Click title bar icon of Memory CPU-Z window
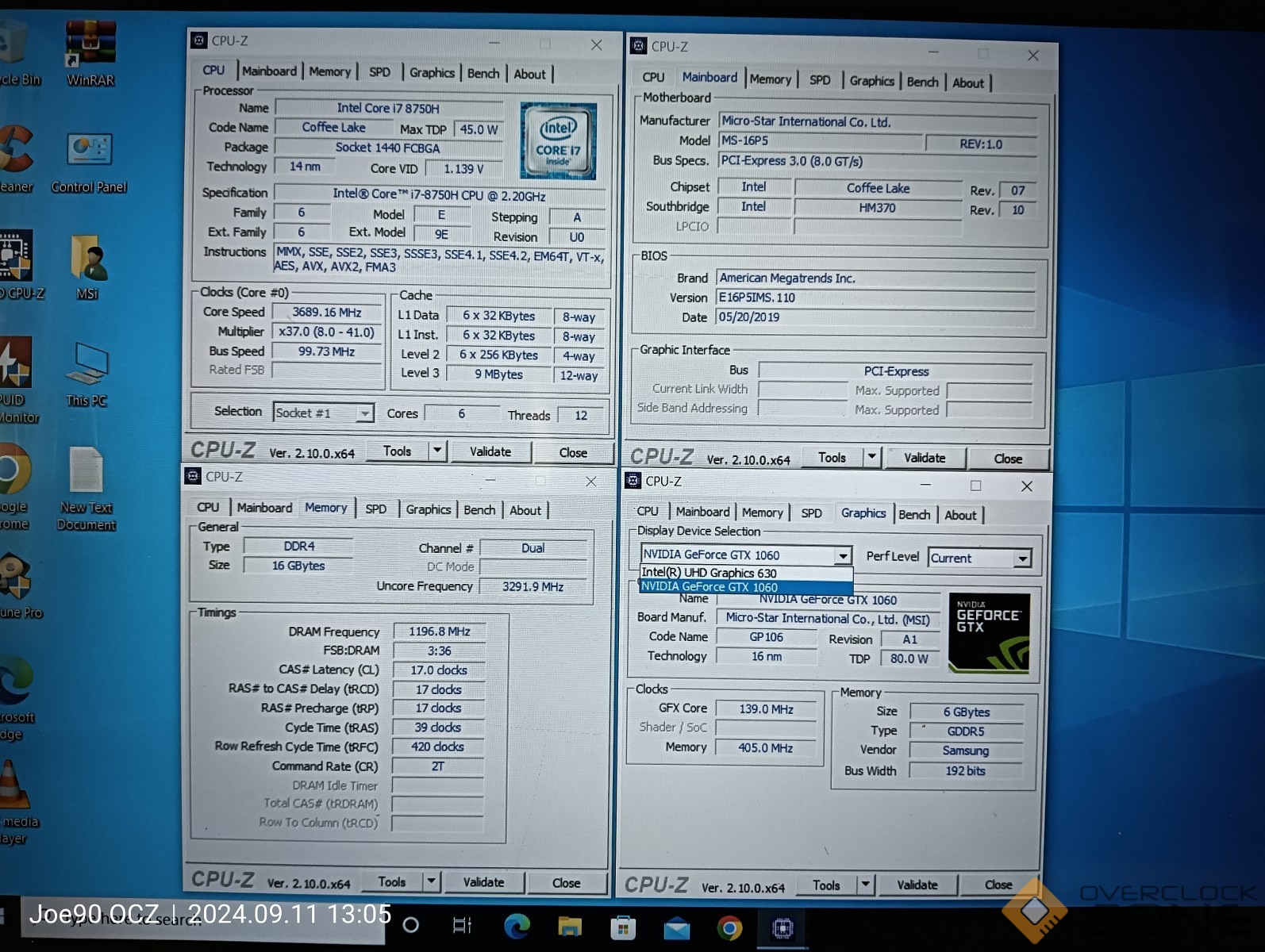This screenshot has width=1265, height=952. pyautogui.click(x=193, y=476)
